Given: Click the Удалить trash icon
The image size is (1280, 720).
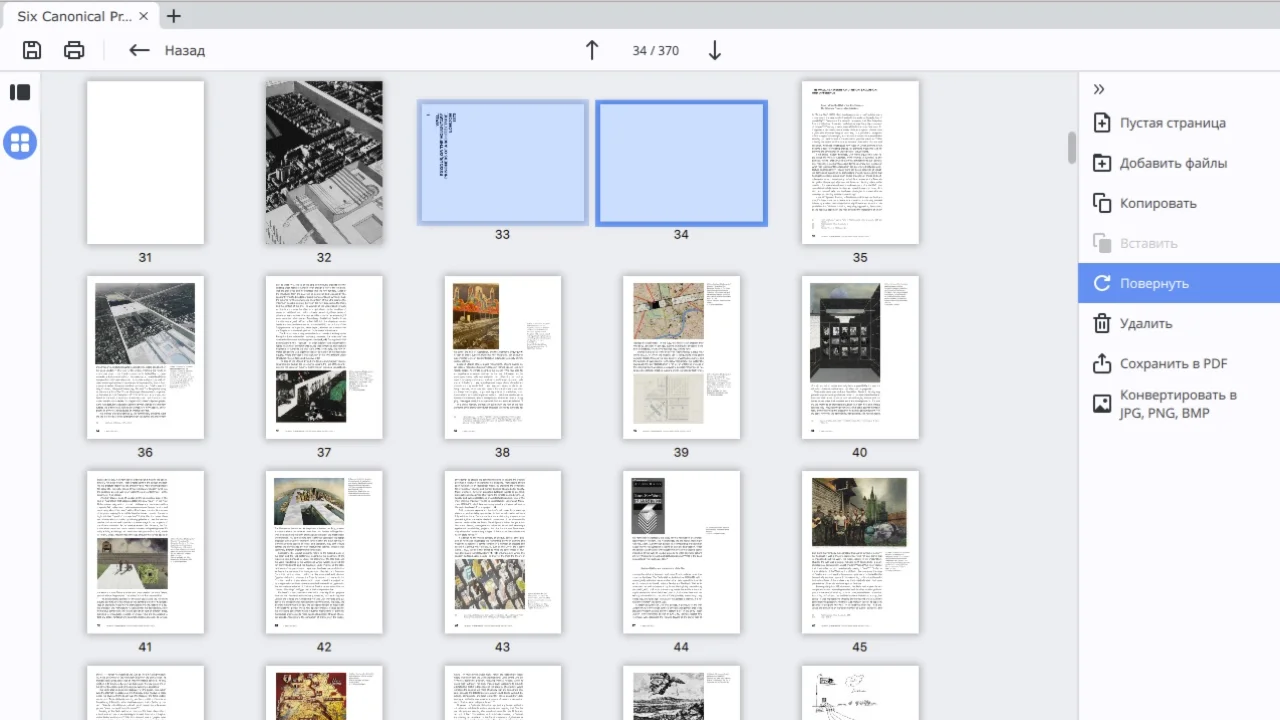Looking at the screenshot, I should point(1102,323).
